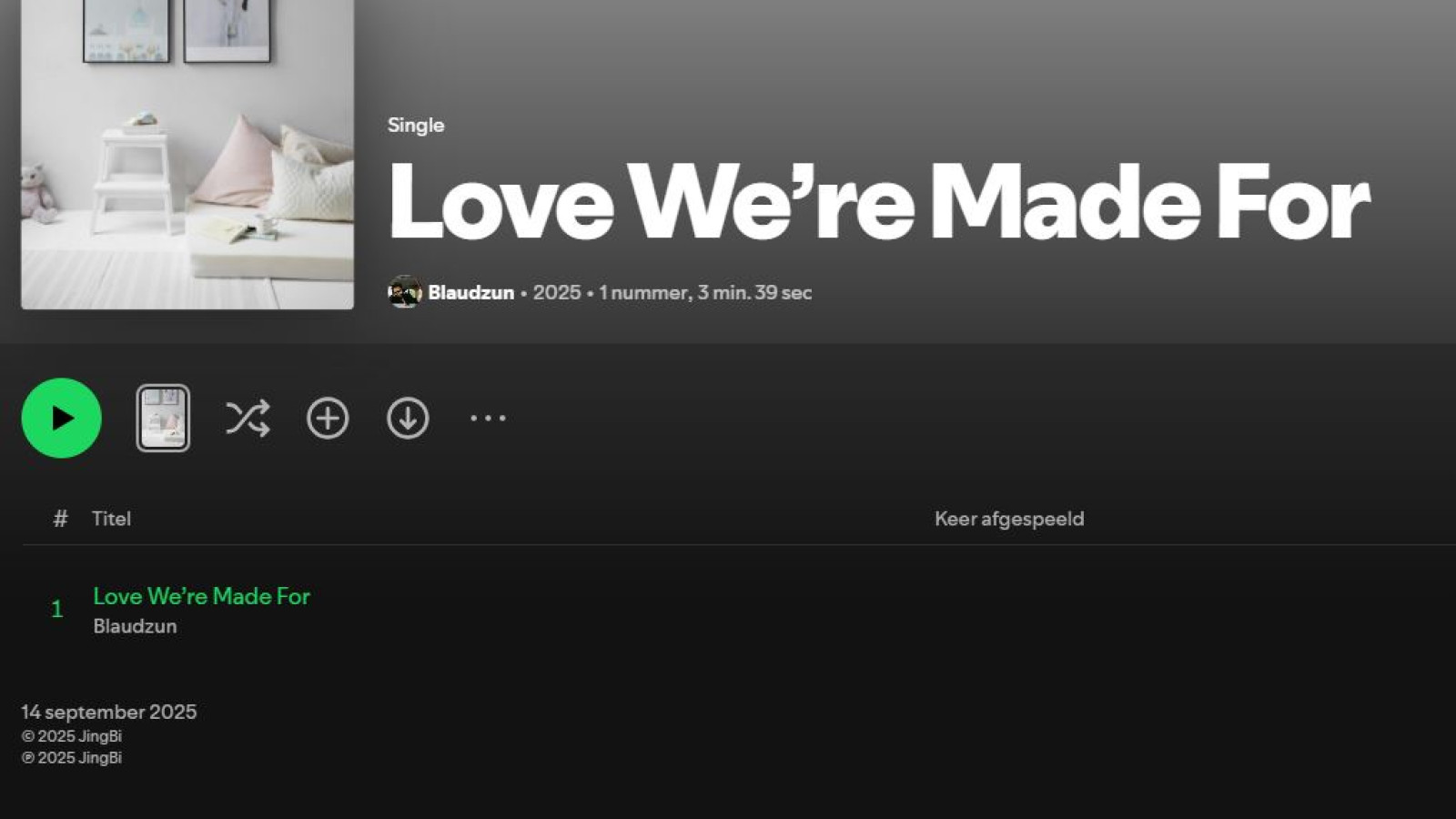Toggle shuffle mode icon

[248, 419]
